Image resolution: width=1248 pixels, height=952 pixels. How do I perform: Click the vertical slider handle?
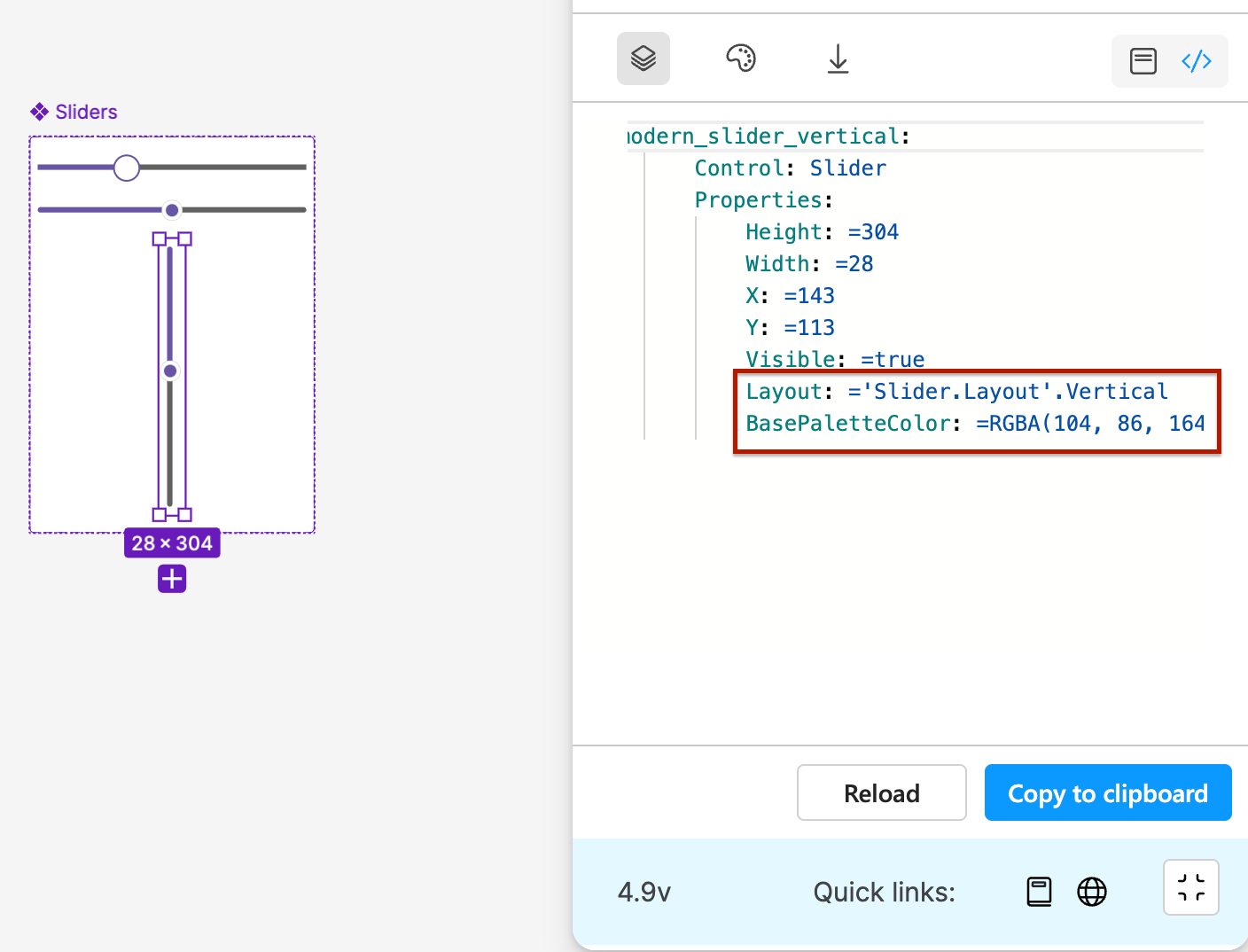(x=170, y=371)
